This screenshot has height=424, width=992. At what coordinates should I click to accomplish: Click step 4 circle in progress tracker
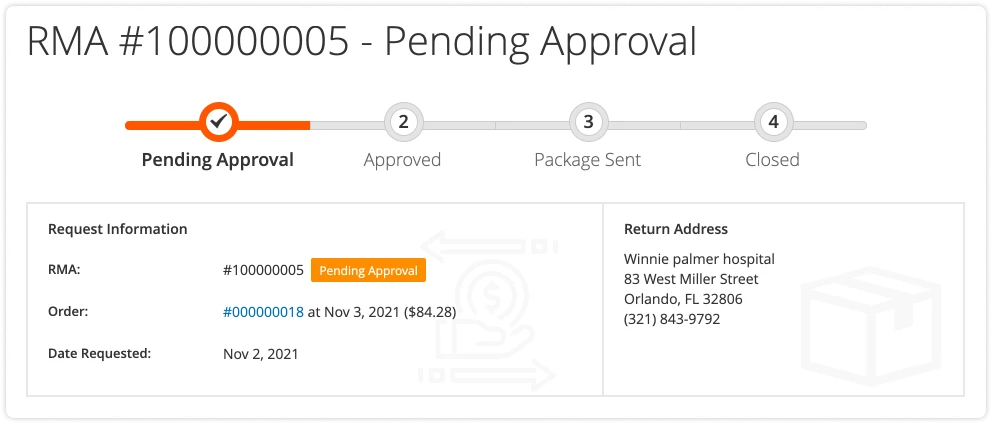point(772,123)
